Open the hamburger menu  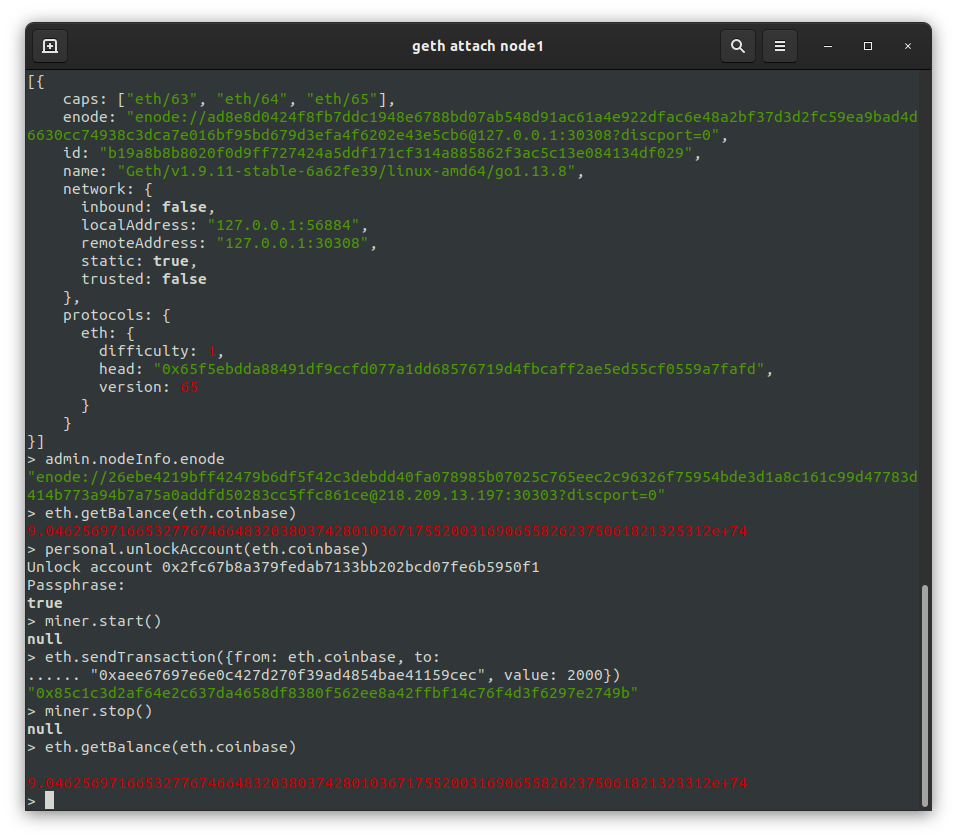779,46
